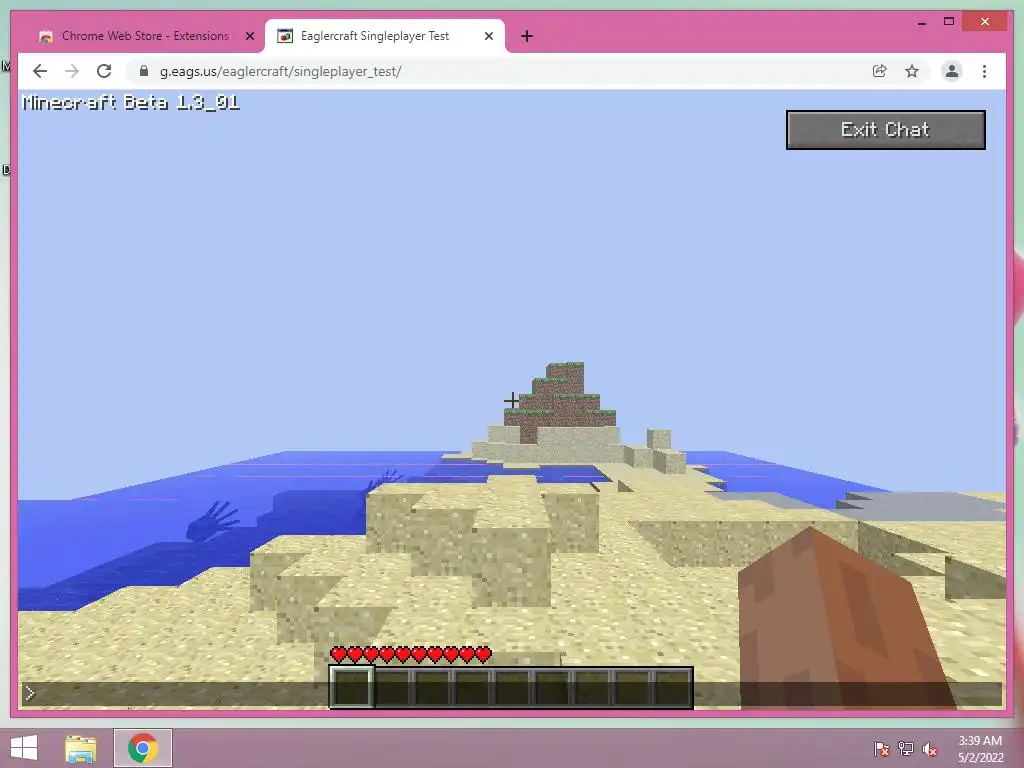This screenshot has width=1024, height=768.
Task: Open Chrome's three-dot menu
Action: (x=984, y=71)
